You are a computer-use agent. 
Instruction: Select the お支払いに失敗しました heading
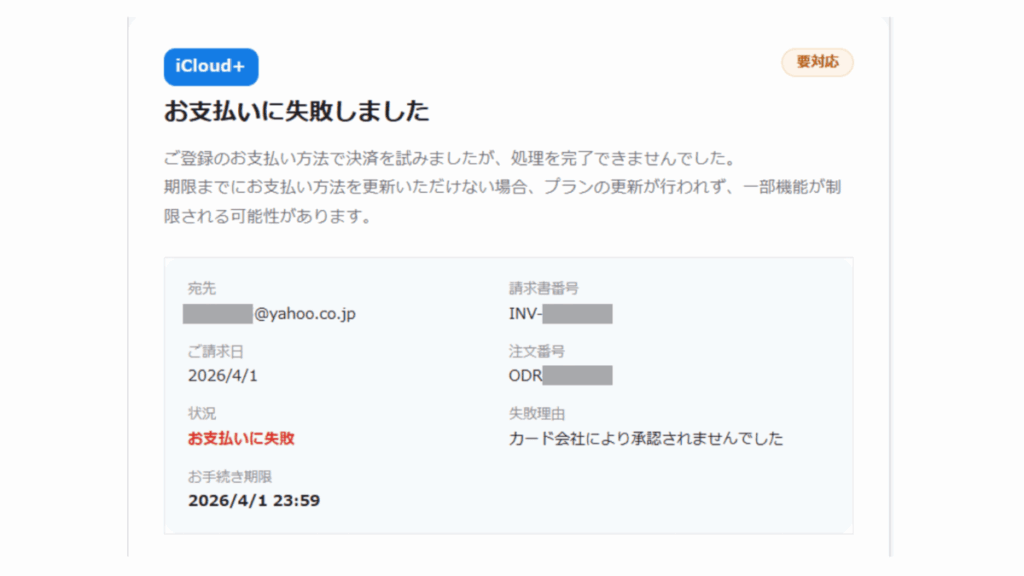(296, 111)
